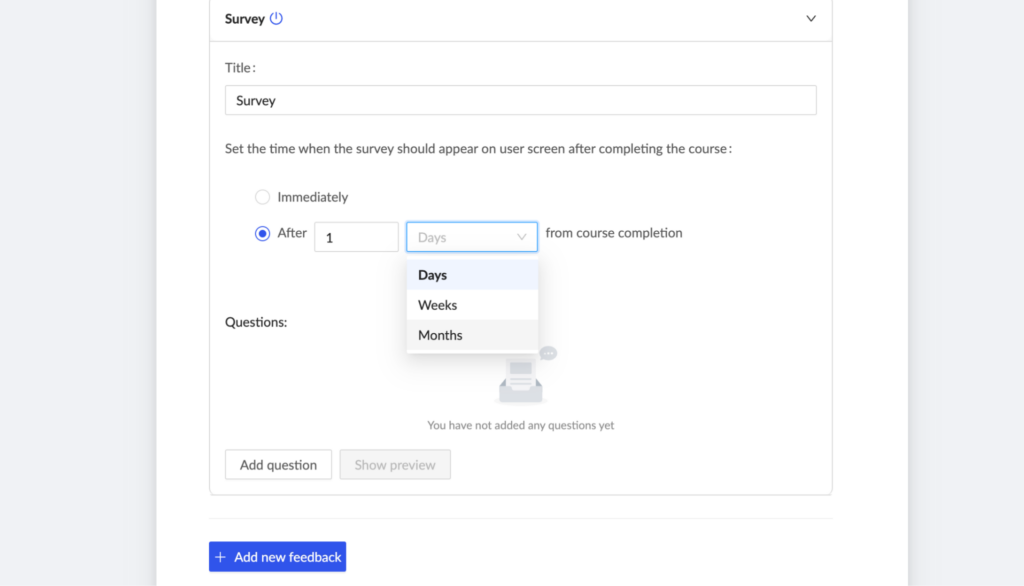Click the Show preview button
Viewport: 1024px width, 586px height.
395,465
